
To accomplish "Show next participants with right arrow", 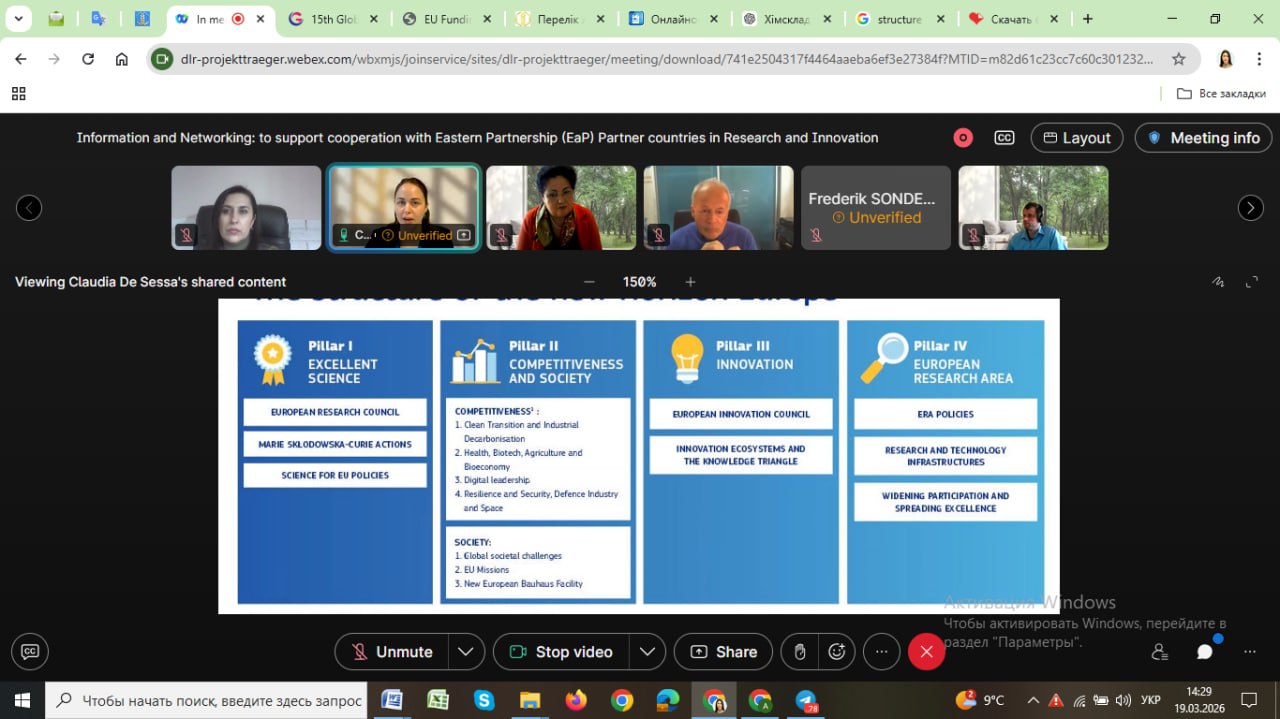I will coord(1250,208).
